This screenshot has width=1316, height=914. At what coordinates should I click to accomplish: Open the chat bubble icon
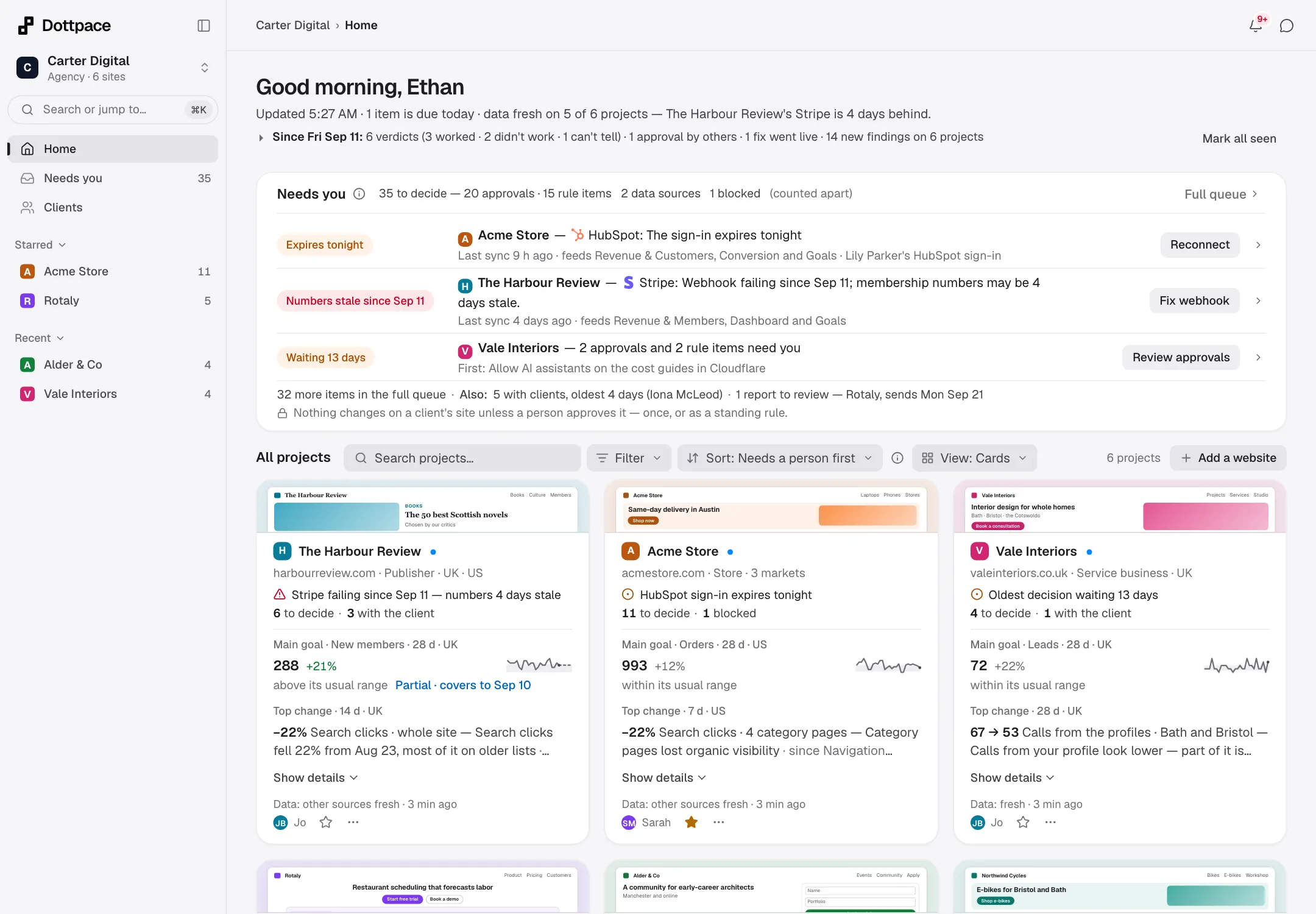click(1287, 26)
